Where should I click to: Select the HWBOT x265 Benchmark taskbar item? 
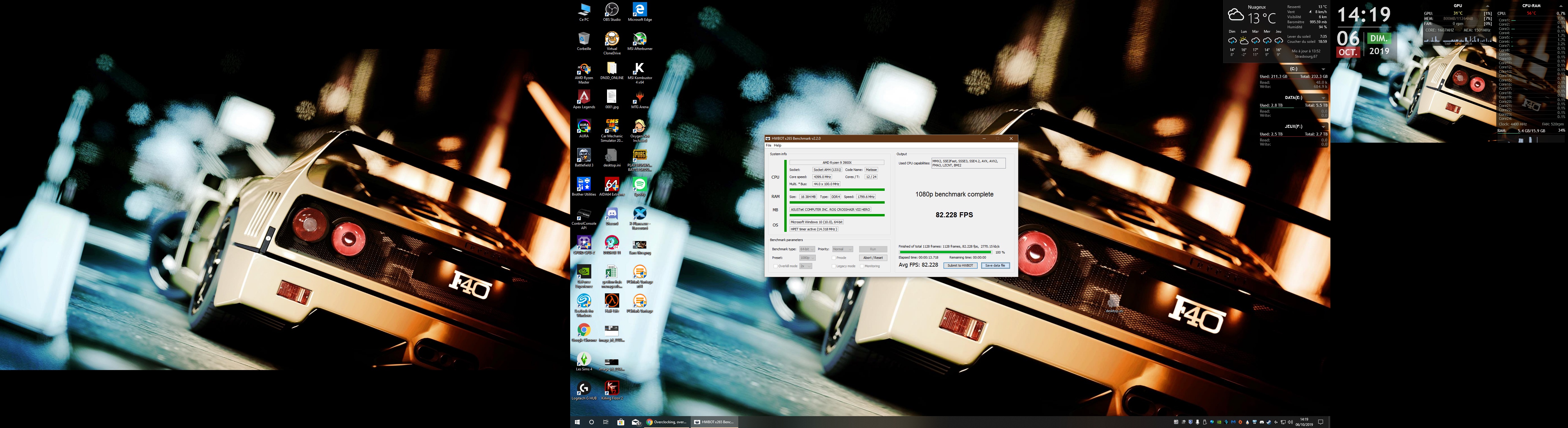[715, 422]
